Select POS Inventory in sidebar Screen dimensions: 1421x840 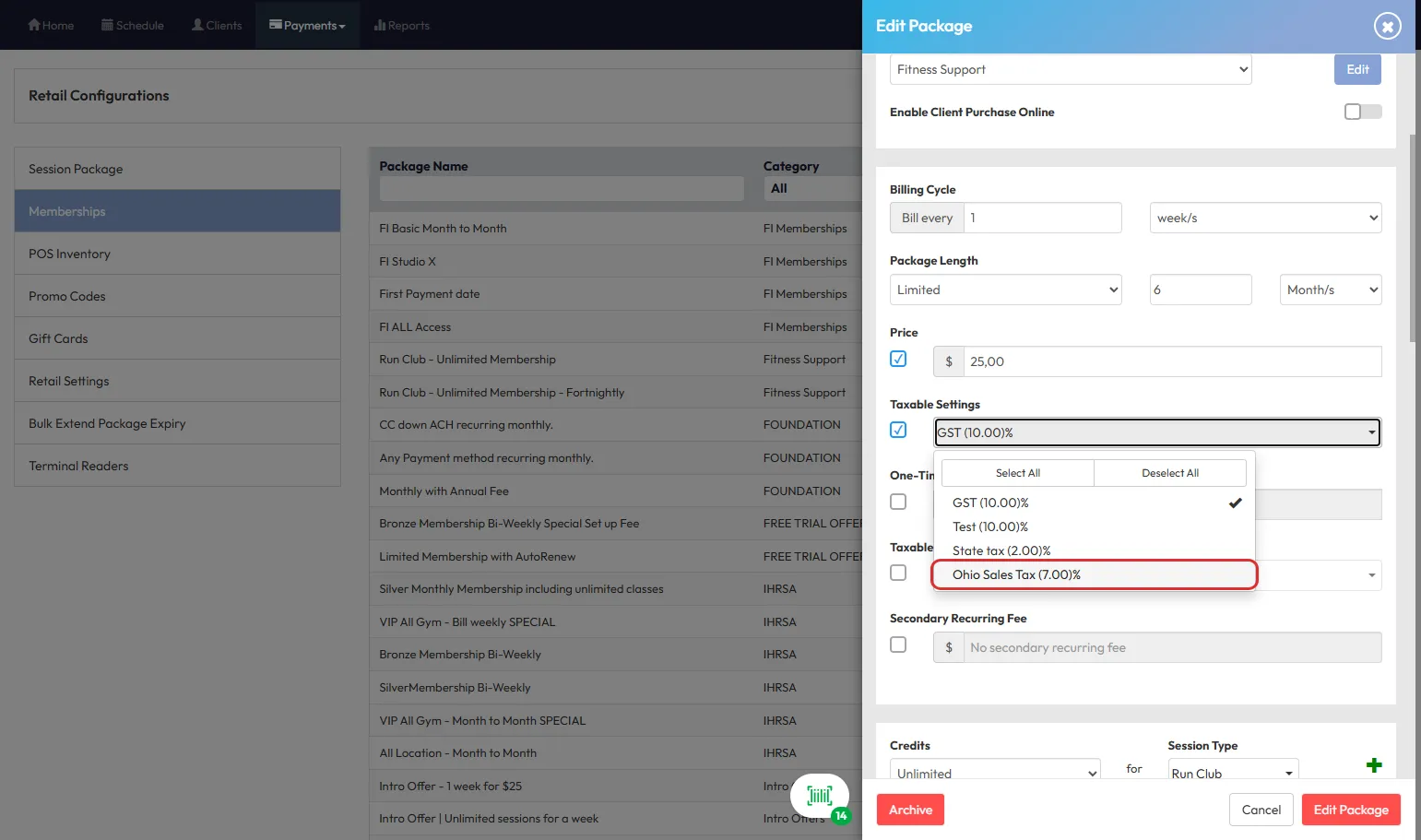[x=69, y=254]
